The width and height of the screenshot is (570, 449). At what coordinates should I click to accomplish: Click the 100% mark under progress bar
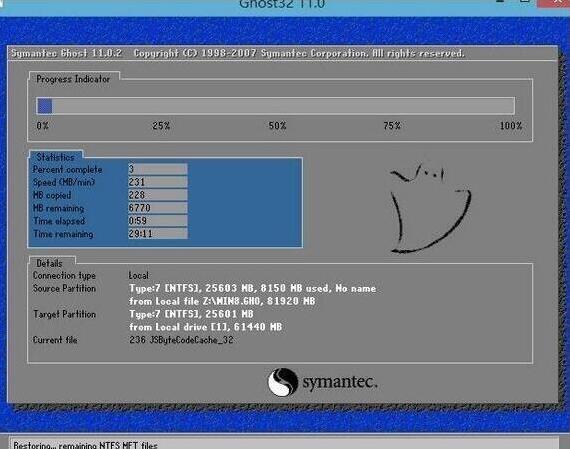click(510, 126)
